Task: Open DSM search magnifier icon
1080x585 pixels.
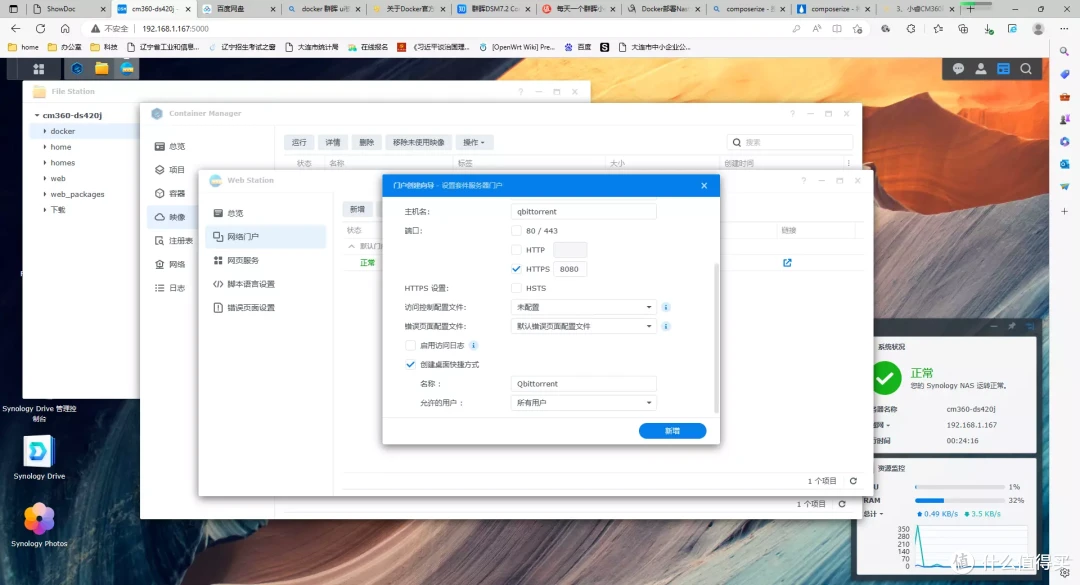Action: pyautogui.click(x=1026, y=69)
